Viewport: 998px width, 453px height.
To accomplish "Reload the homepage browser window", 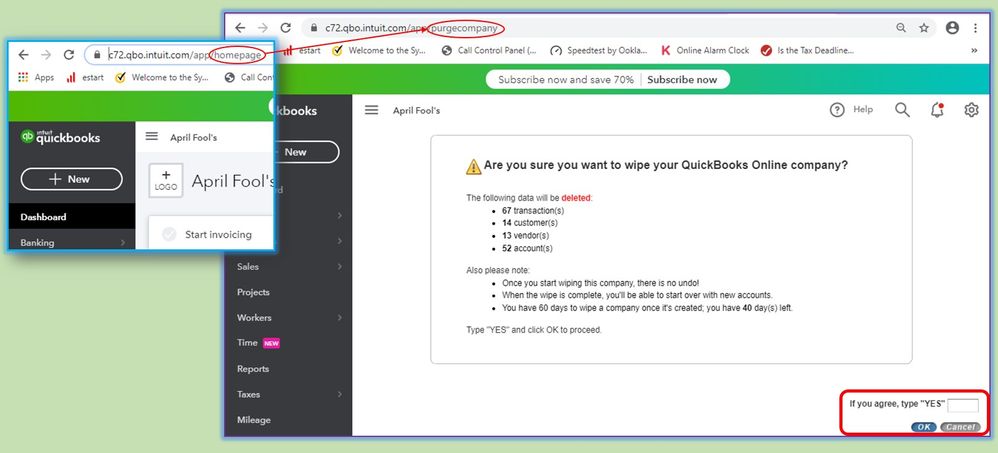I will click(x=69, y=55).
